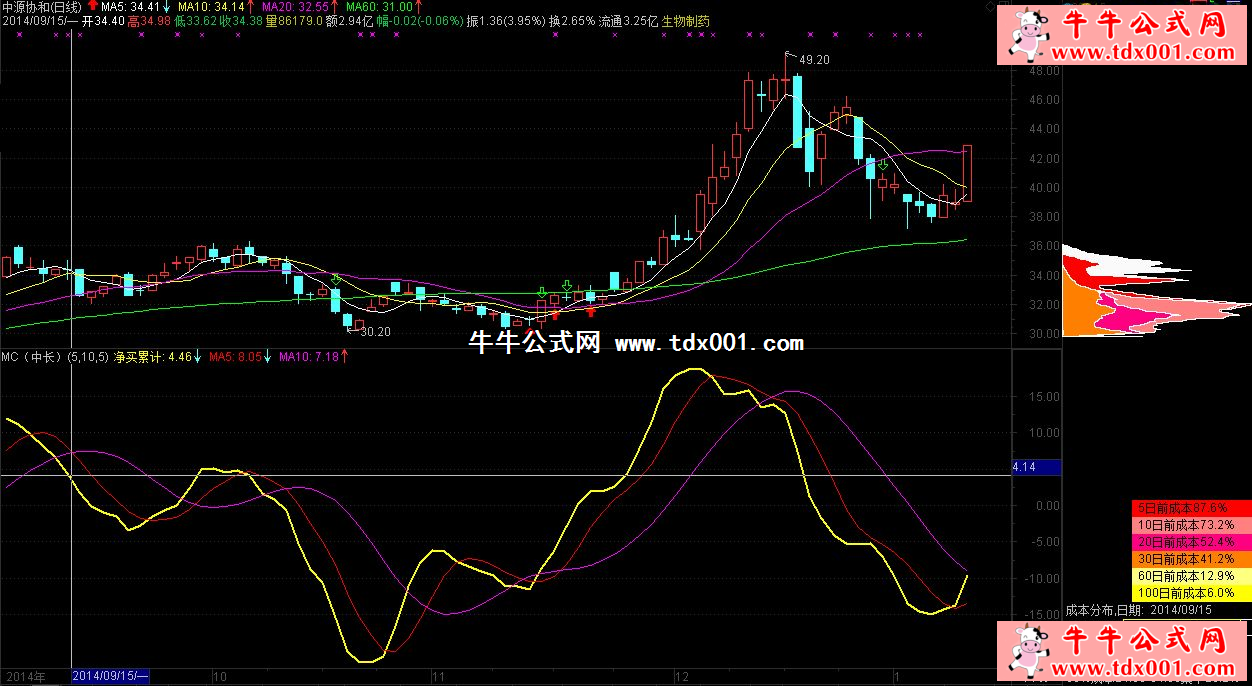Click the red up-arrow after MA60 31.00

click(x=419, y=6)
